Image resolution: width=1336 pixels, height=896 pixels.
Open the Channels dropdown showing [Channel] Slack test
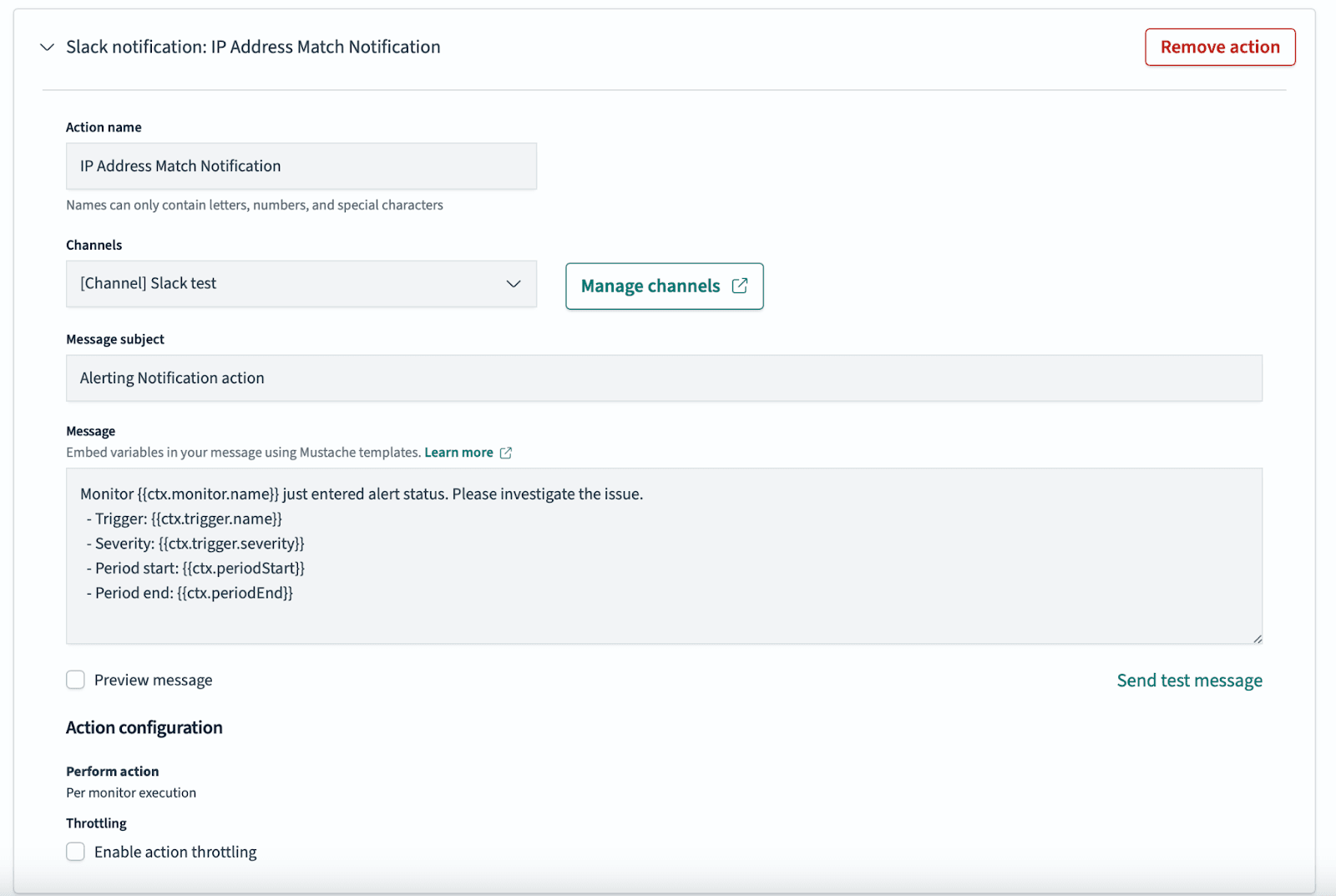[301, 284]
